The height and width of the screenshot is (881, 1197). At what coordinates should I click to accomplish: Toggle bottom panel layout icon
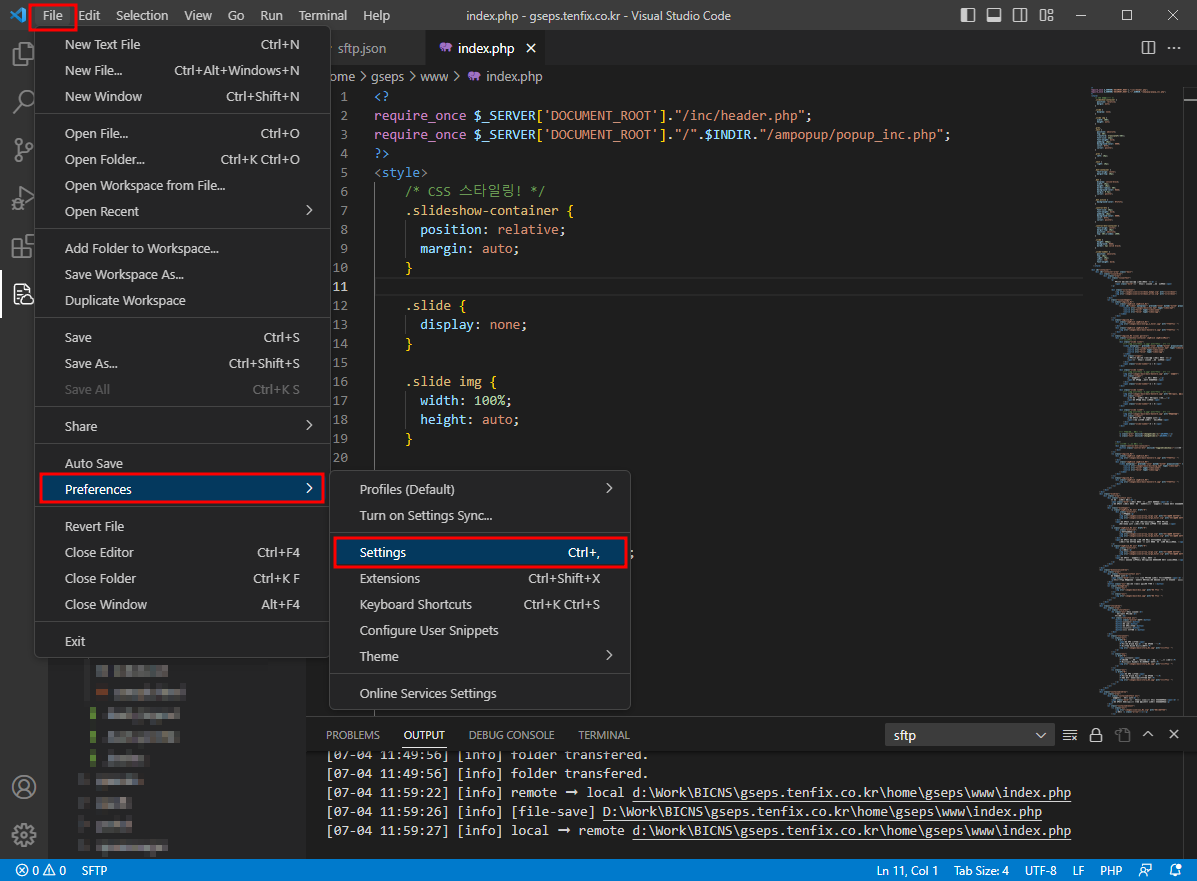pos(993,15)
